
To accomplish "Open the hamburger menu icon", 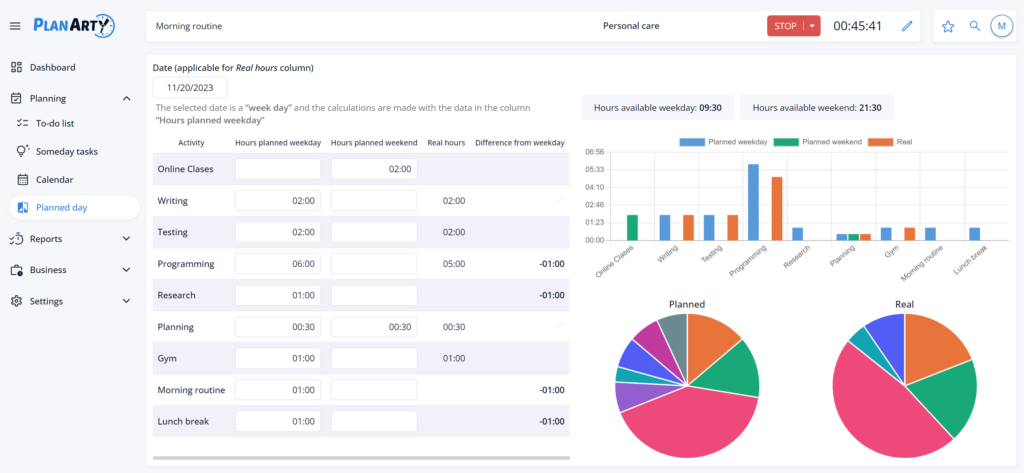I will pos(15,26).
